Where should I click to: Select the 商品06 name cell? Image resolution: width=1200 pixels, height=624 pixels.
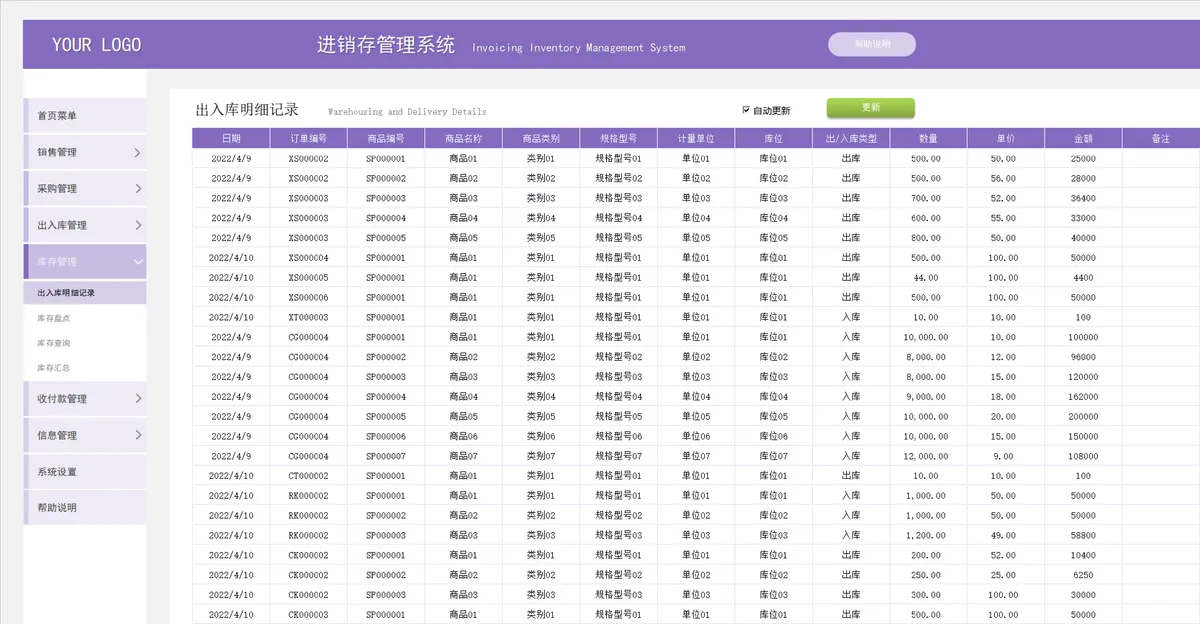[463, 437]
